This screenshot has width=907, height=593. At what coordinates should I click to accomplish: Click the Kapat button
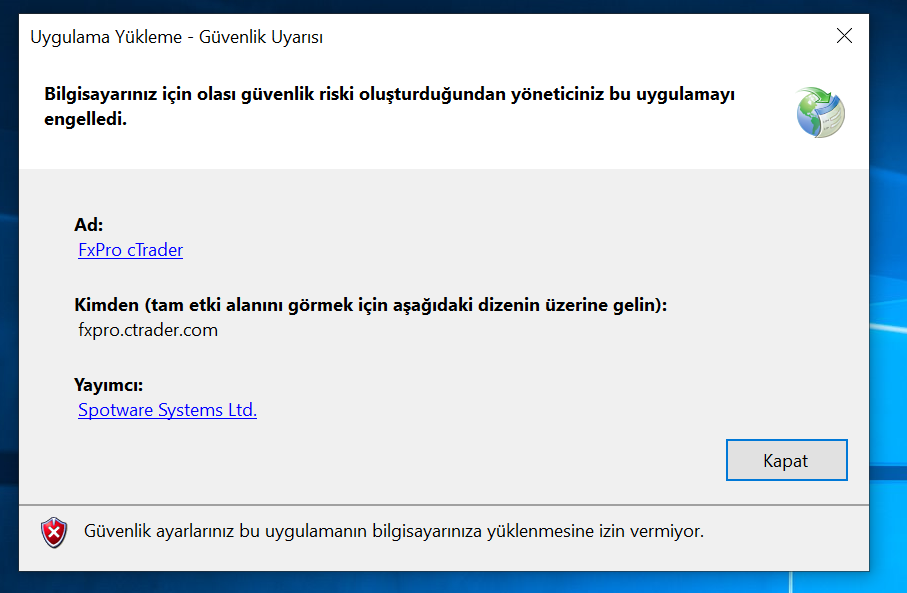(x=787, y=460)
